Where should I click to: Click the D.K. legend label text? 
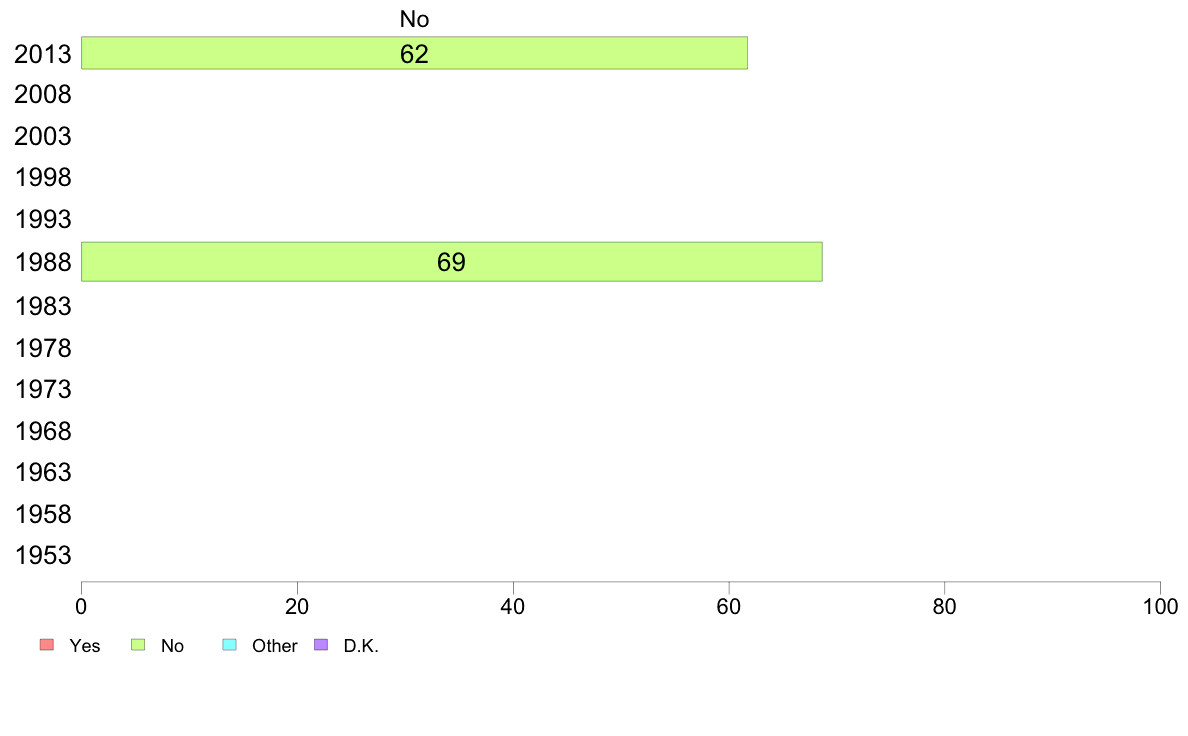(361, 646)
